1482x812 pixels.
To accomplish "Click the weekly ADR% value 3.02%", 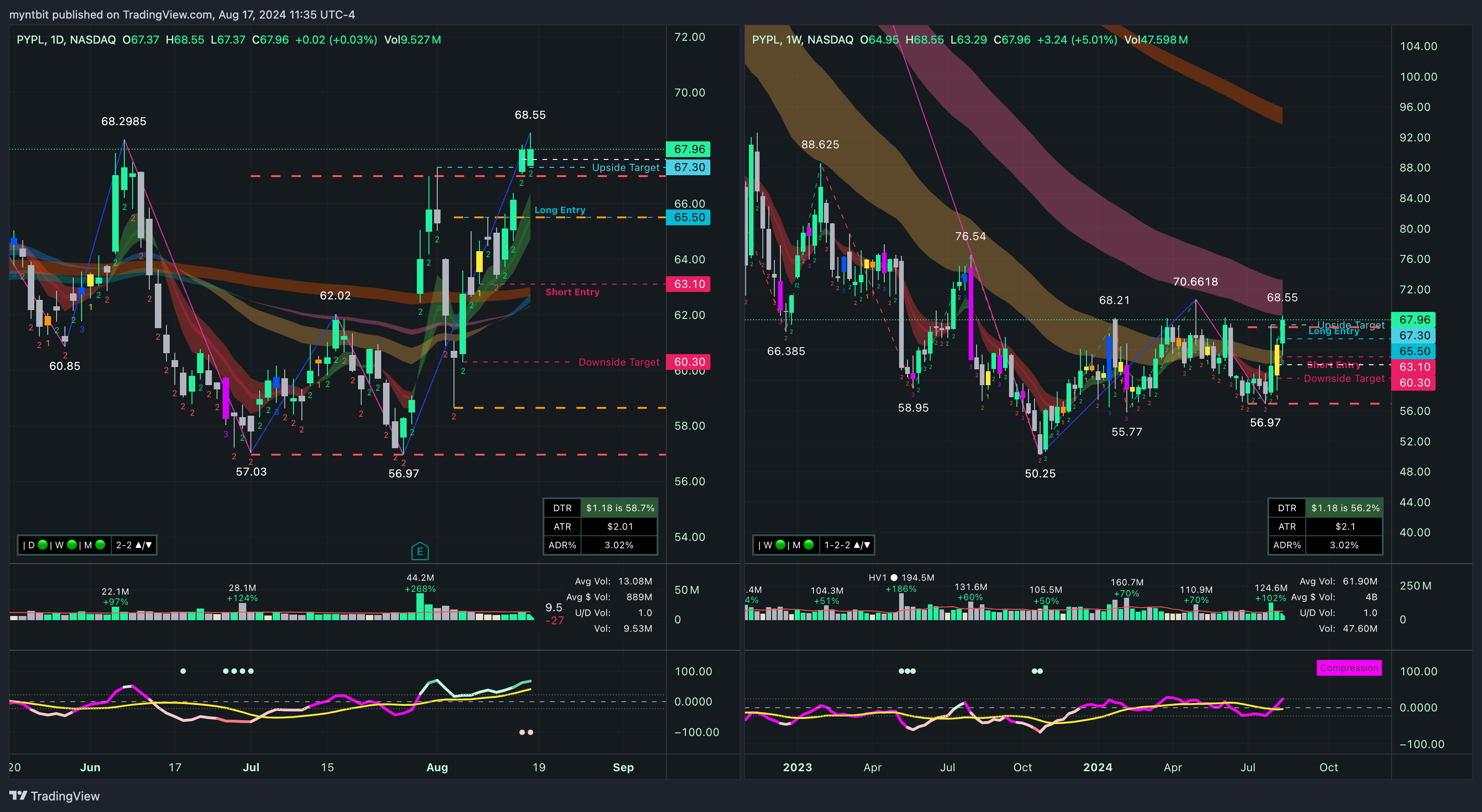I will click(x=1344, y=545).
